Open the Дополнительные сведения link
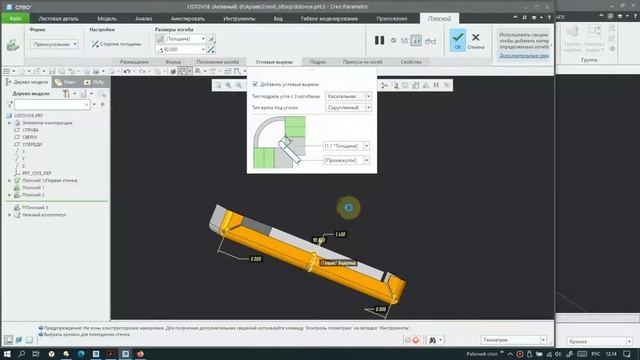Image resolution: width=640 pixels, height=360 pixels. (x=524, y=56)
